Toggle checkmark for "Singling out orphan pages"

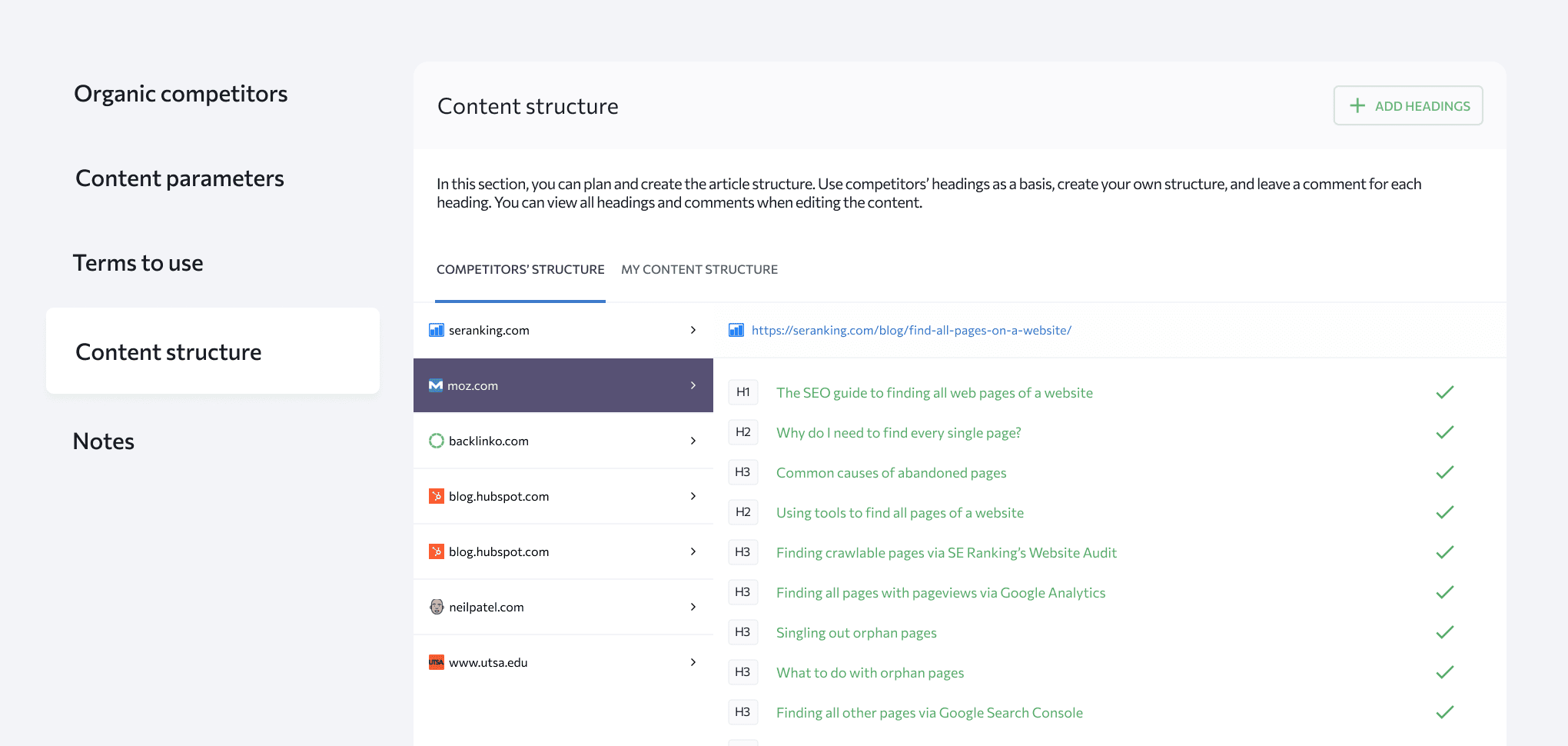coord(1444,632)
